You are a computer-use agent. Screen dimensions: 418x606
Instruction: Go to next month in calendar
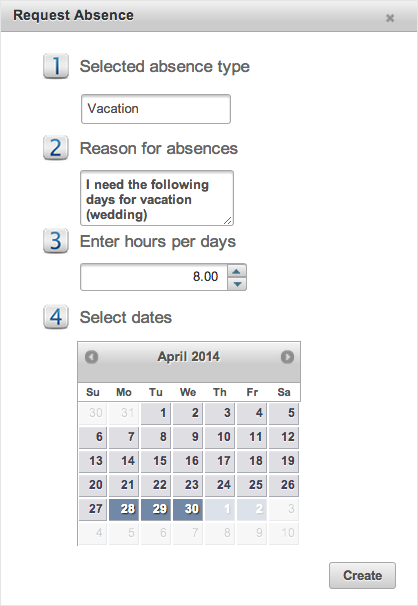point(287,357)
